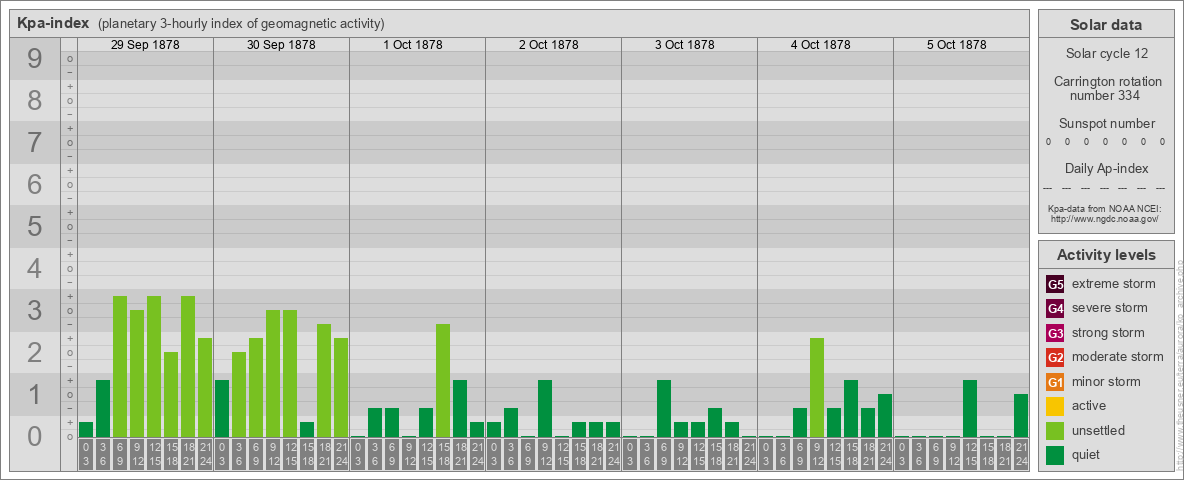This screenshot has height=480, width=1184.
Task: Click the Sunspot number label
Action: coord(1107,123)
